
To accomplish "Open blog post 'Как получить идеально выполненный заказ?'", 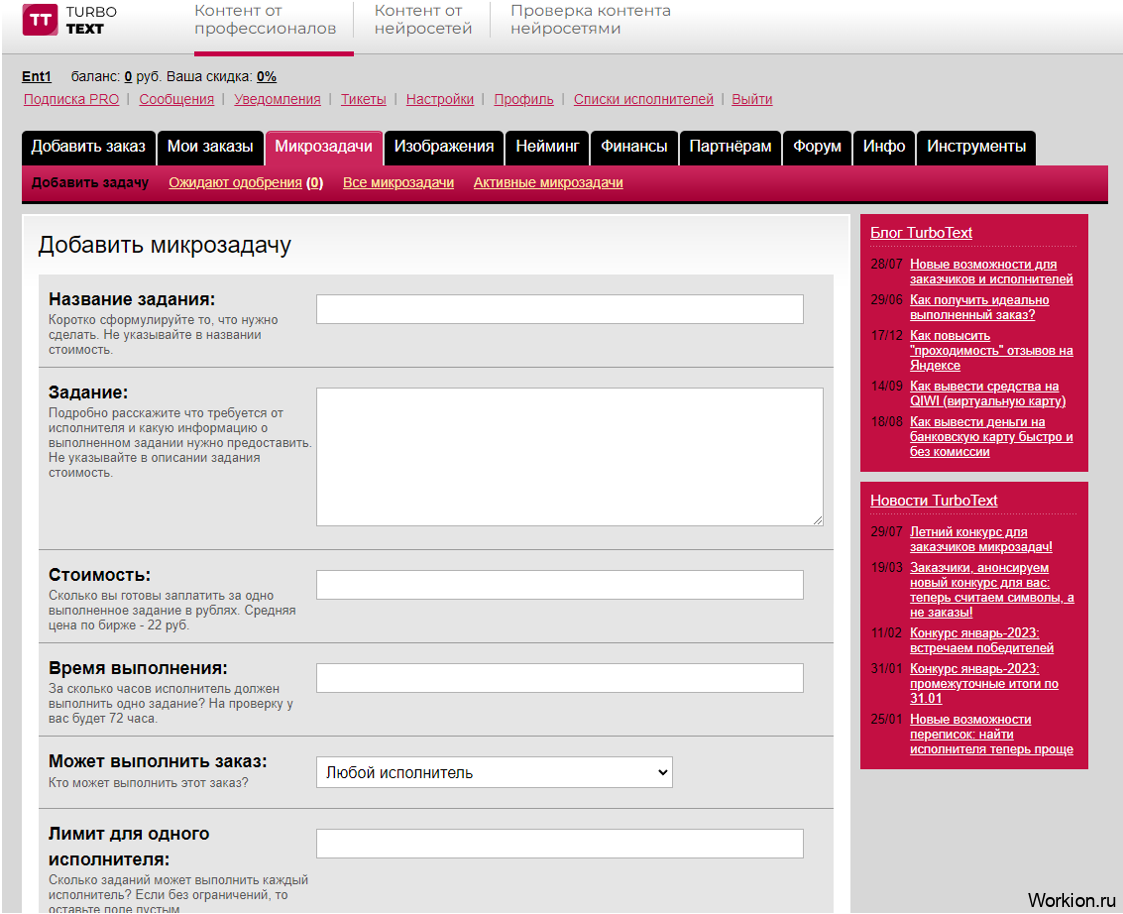I will pyautogui.click(x=979, y=307).
